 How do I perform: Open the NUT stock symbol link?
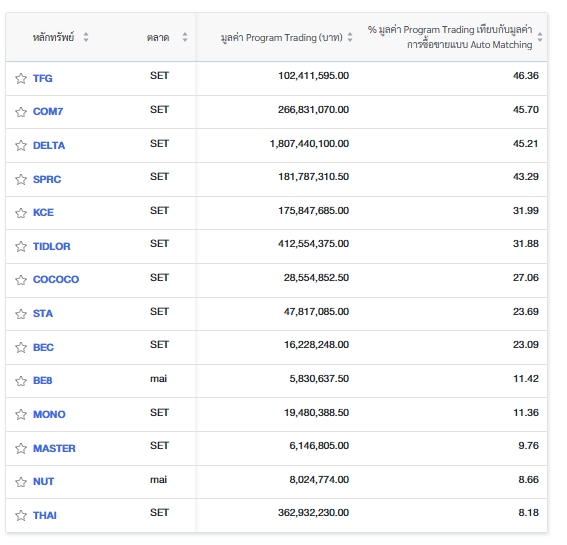point(43,482)
